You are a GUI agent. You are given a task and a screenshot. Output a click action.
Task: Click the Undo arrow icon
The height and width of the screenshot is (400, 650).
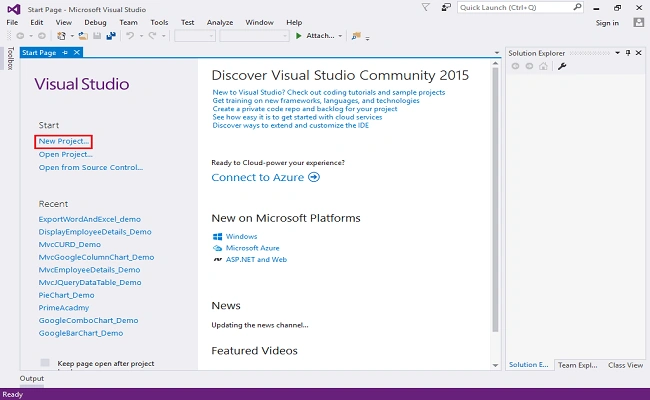pyautogui.click(x=130, y=36)
